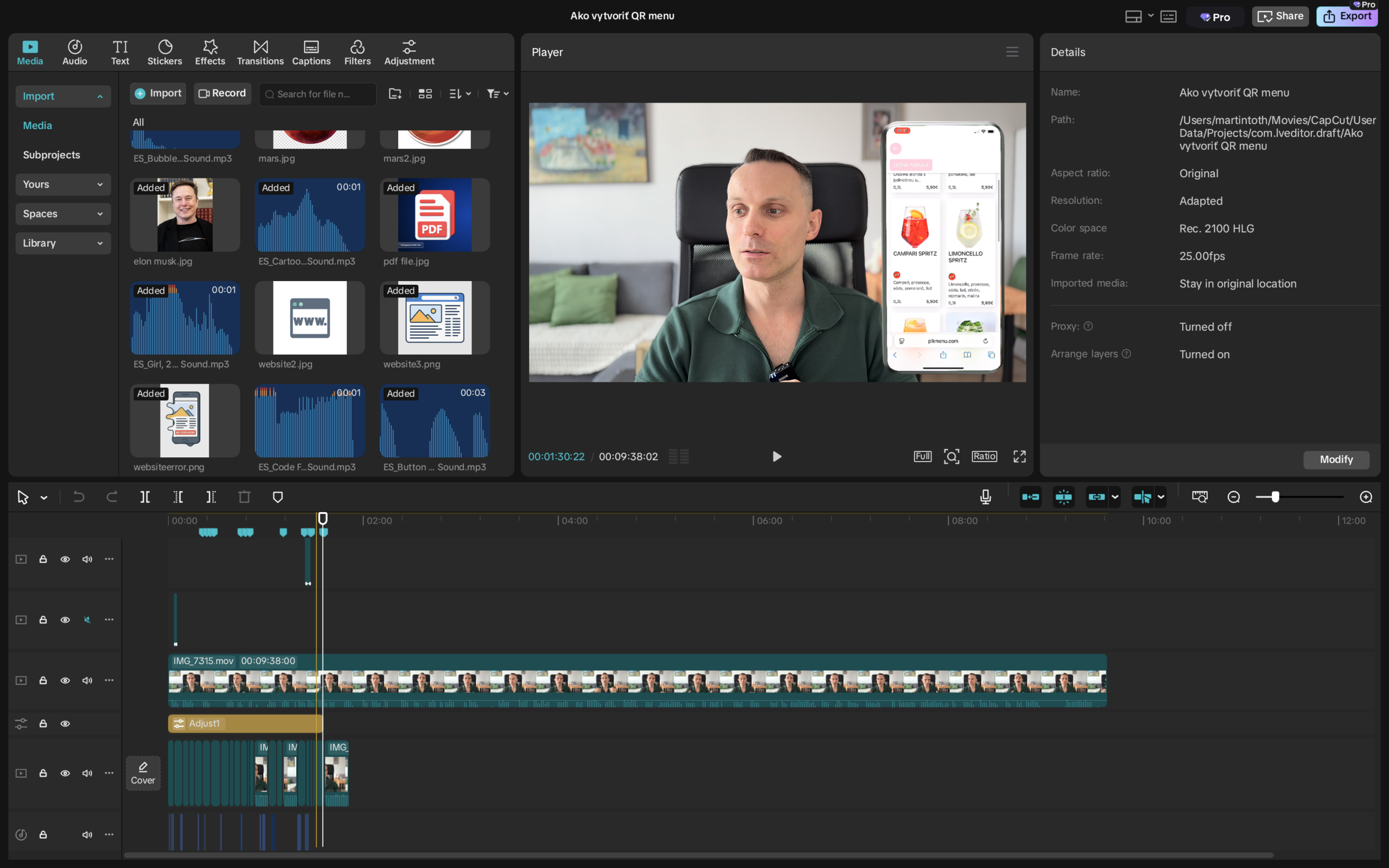Enter fullscreen player mode
This screenshot has width=1389, height=868.
(x=1020, y=456)
